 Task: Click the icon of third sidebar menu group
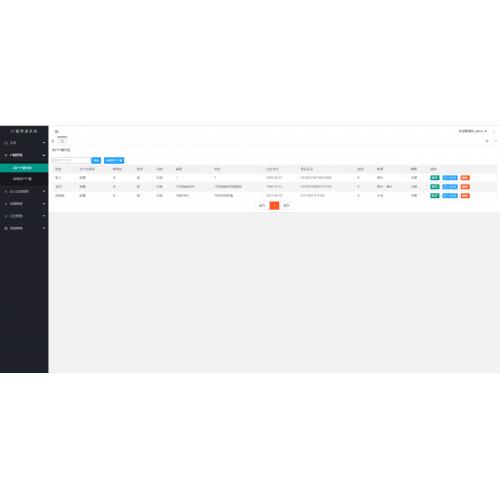click(6, 191)
